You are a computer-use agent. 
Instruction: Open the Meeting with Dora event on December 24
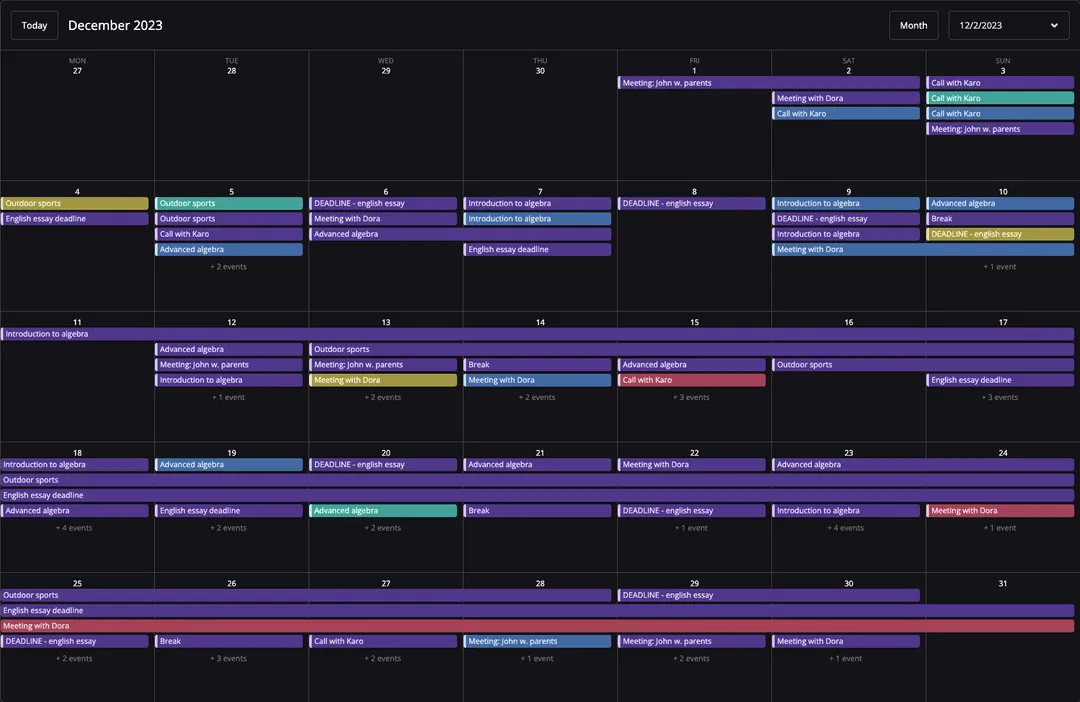(x=1000, y=510)
